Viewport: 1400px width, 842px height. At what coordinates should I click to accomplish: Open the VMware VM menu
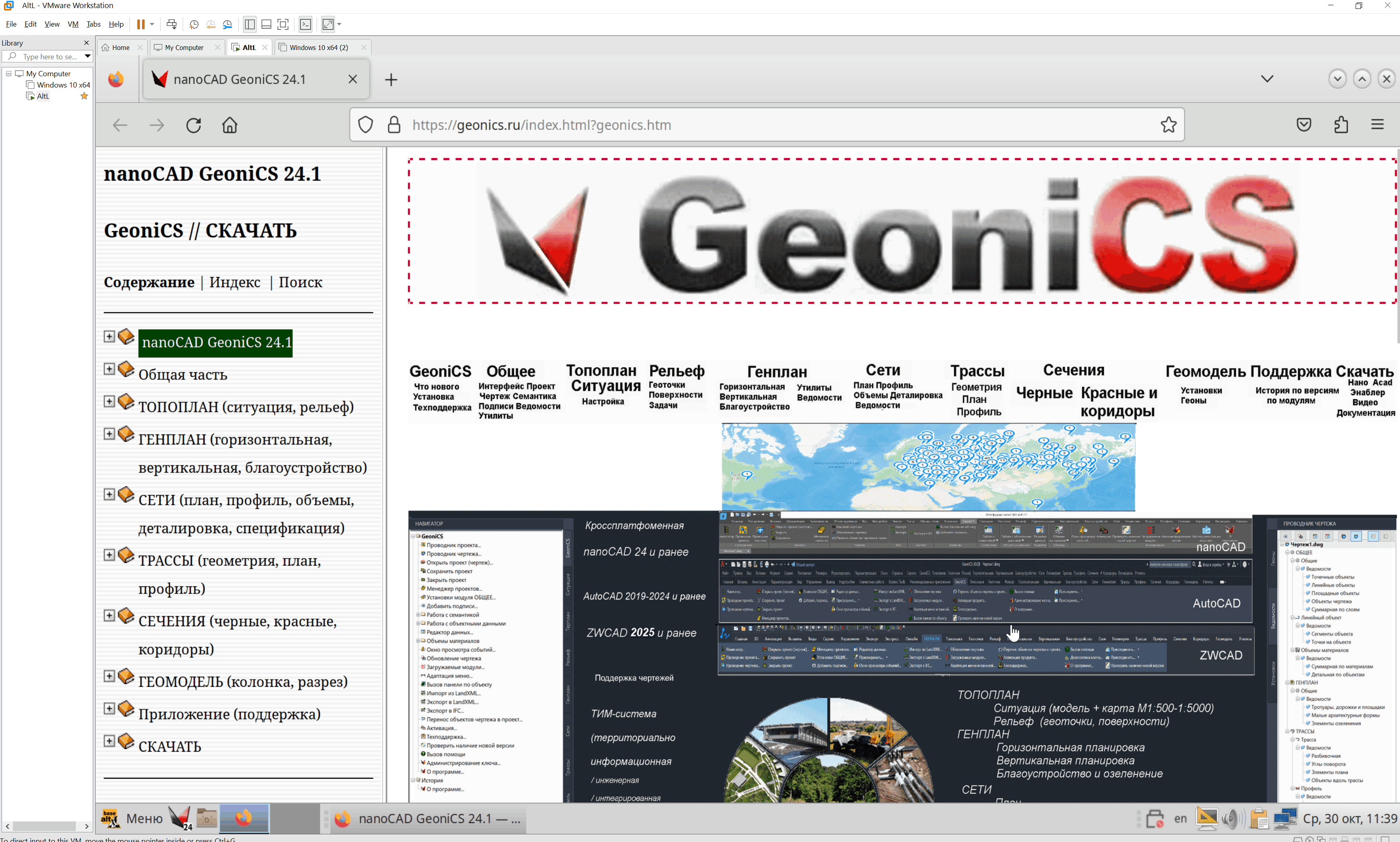click(x=73, y=25)
